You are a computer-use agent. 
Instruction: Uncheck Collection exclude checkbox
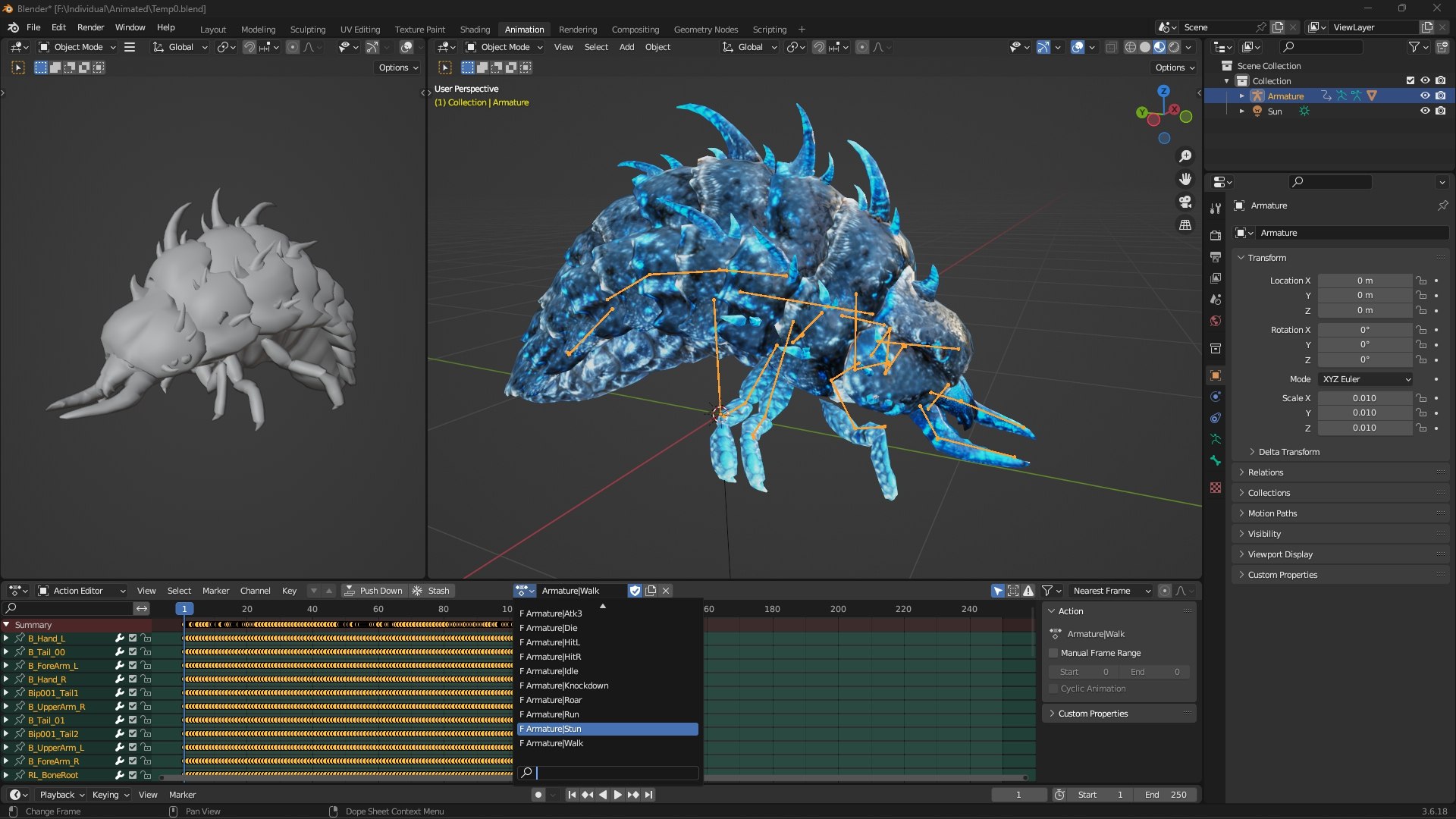pos(1410,80)
